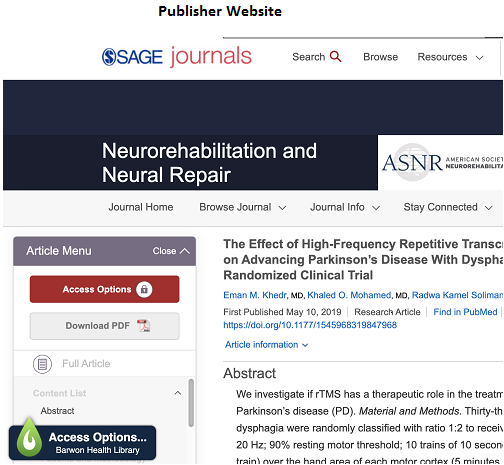The image size is (504, 465).
Task: Open author Eman M. Khedr's link
Action: click(255, 295)
